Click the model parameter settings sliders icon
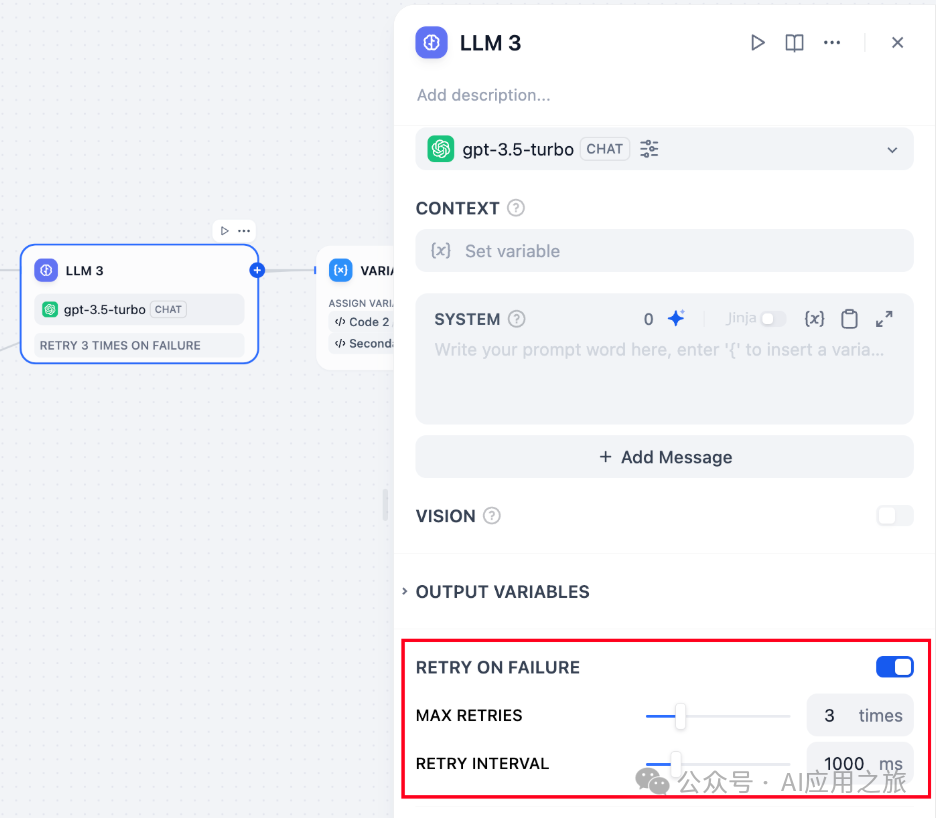Viewport: 936px width, 819px height. click(x=650, y=149)
